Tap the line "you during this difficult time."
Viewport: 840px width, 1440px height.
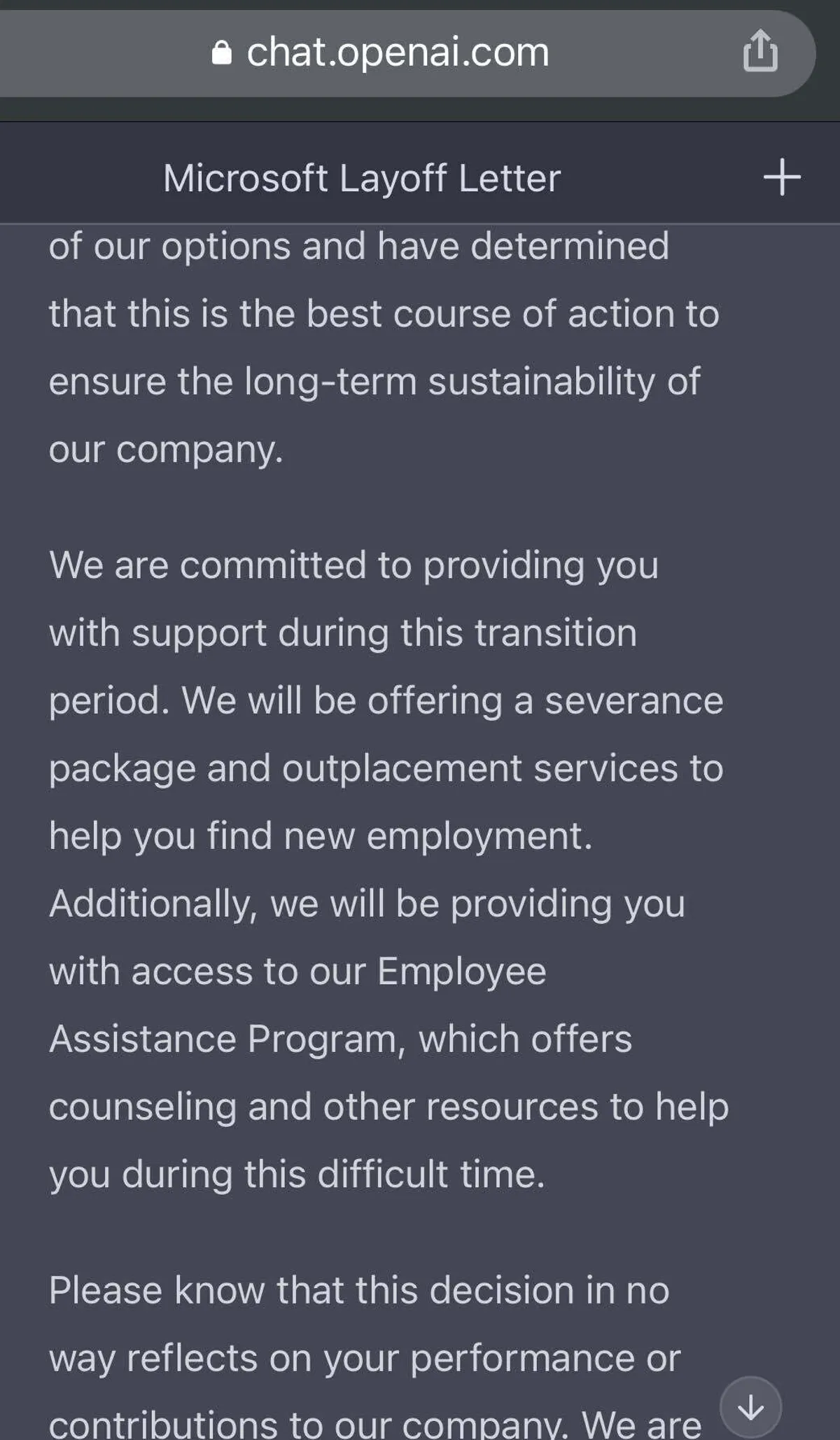click(297, 1175)
